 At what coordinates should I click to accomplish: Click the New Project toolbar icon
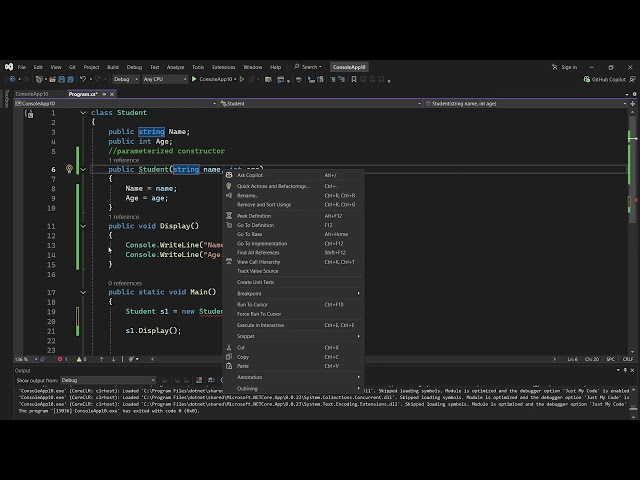point(39,79)
